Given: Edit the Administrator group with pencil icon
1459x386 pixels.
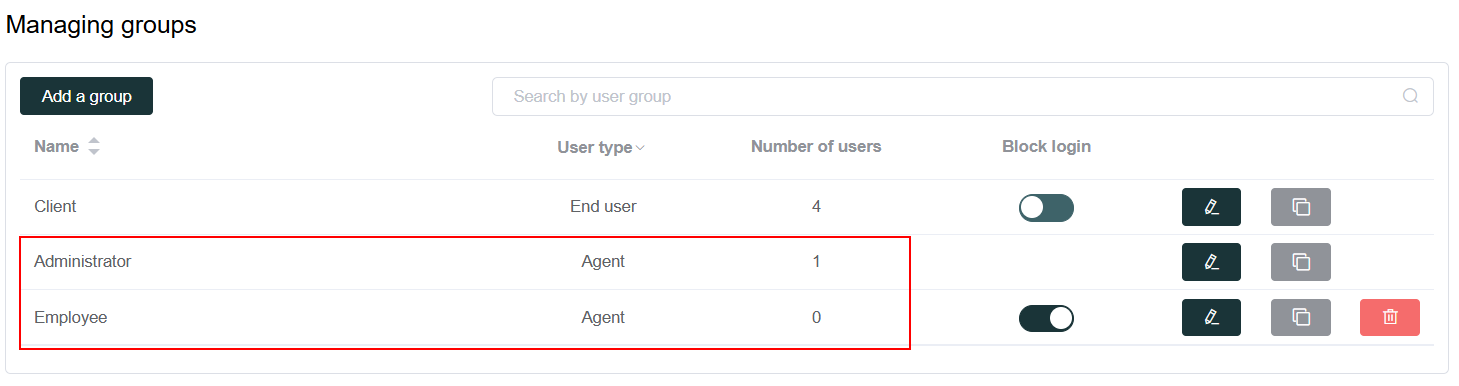Looking at the screenshot, I should tap(1211, 262).
